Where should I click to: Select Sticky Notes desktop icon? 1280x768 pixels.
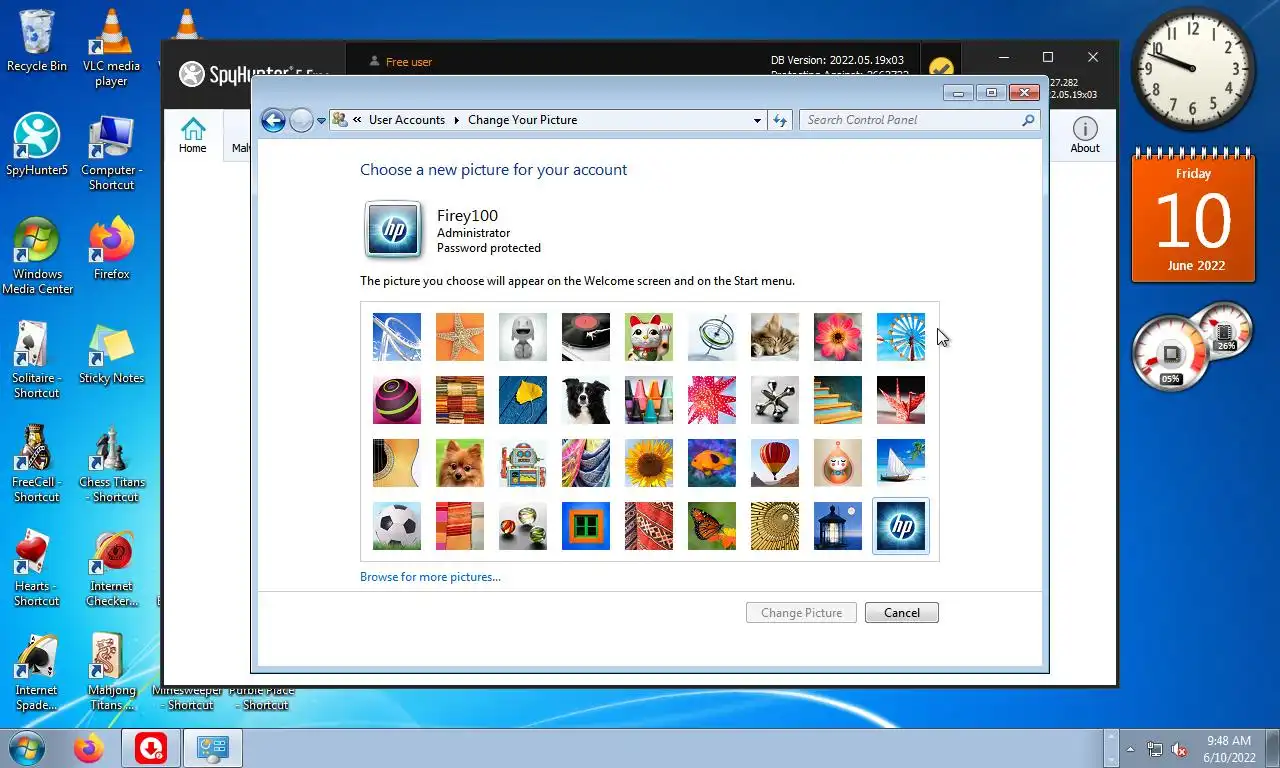click(x=111, y=352)
